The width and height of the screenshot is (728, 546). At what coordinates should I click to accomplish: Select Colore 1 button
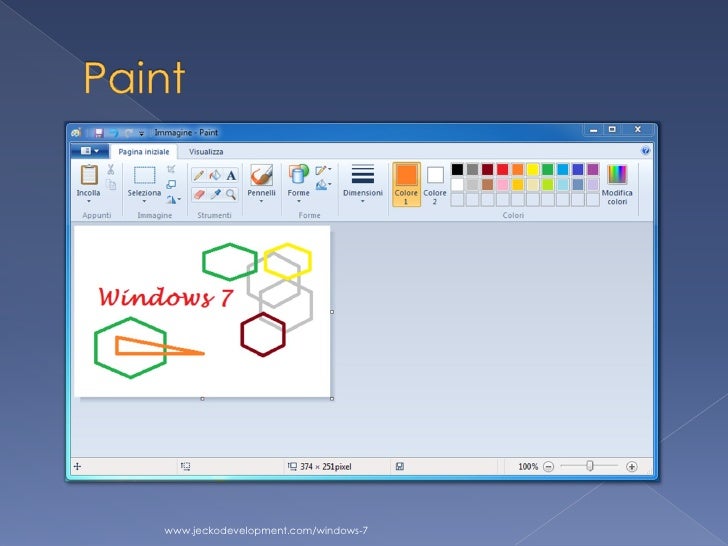406,184
